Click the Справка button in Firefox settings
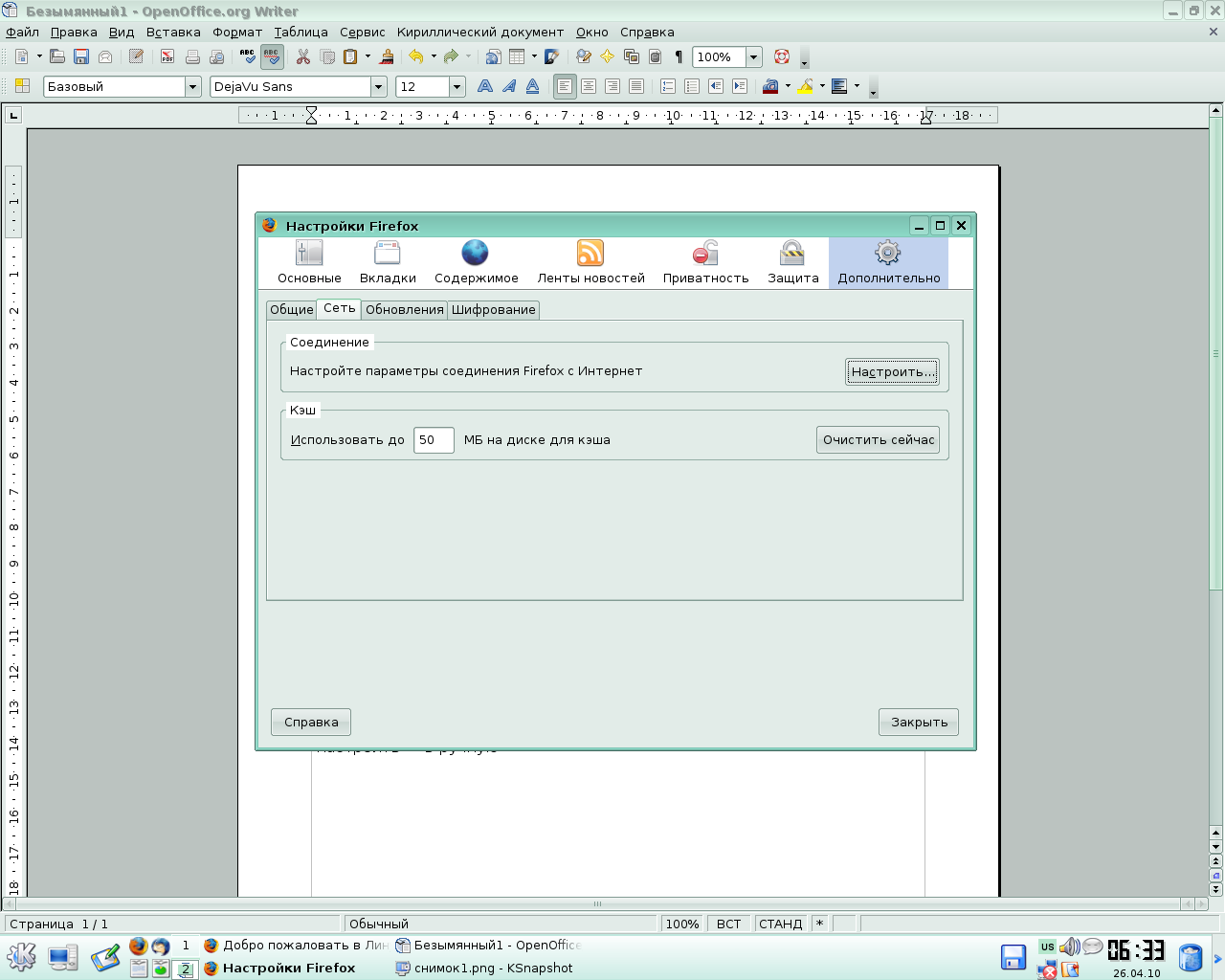 [311, 722]
